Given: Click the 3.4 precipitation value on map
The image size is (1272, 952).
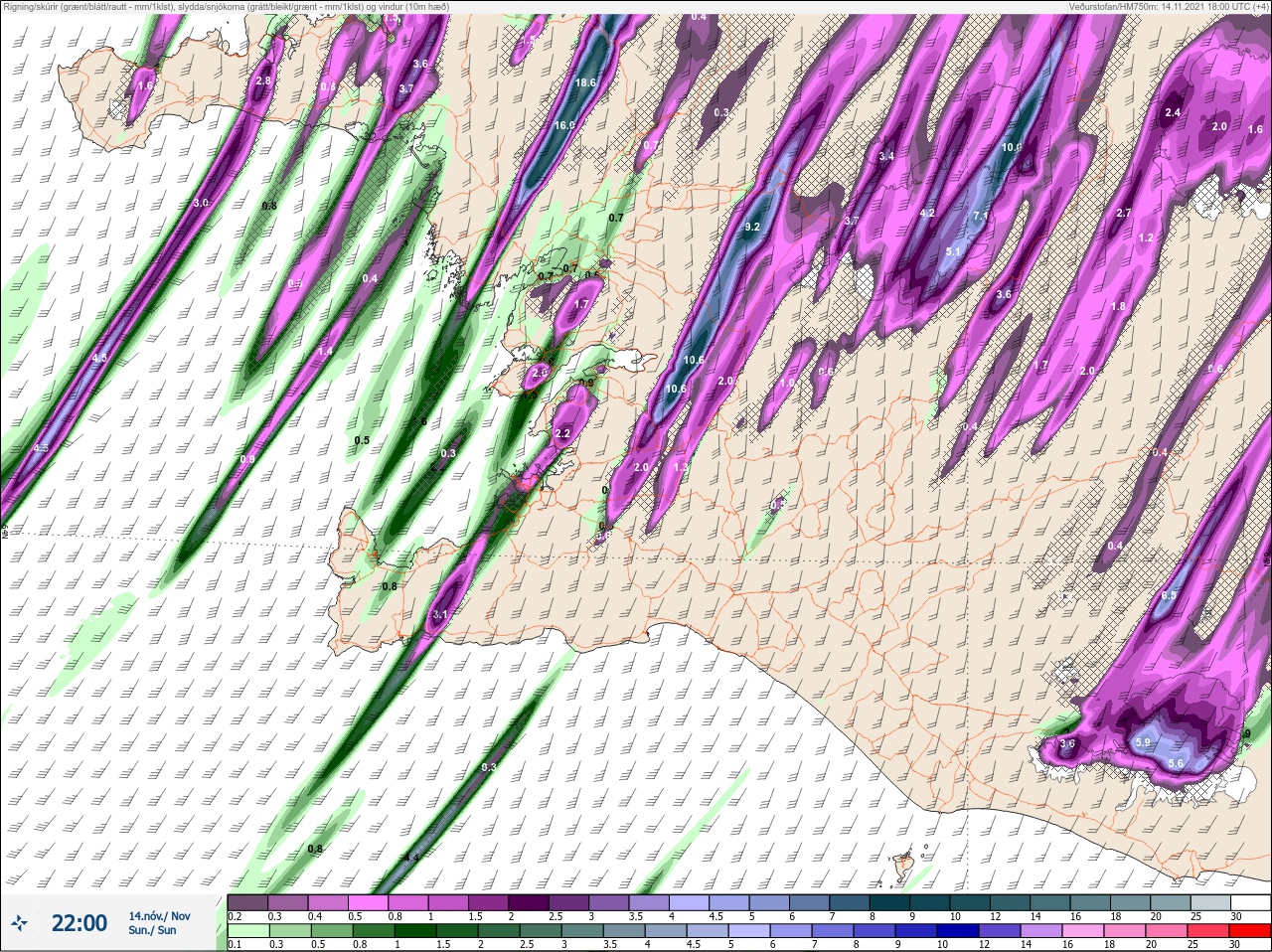Looking at the screenshot, I should coord(887,156).
